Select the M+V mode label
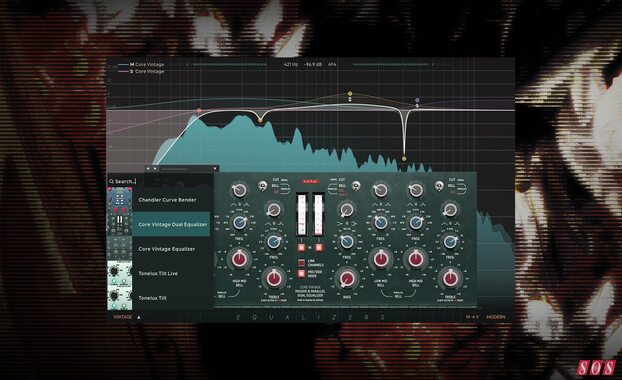The image size is (622, 380). (x=472, y=317)
